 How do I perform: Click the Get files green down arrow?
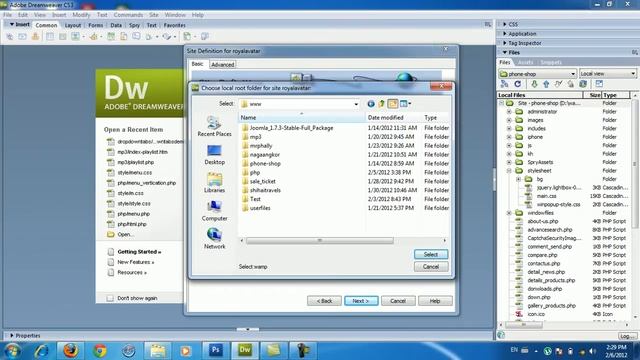tap(534, 84)
